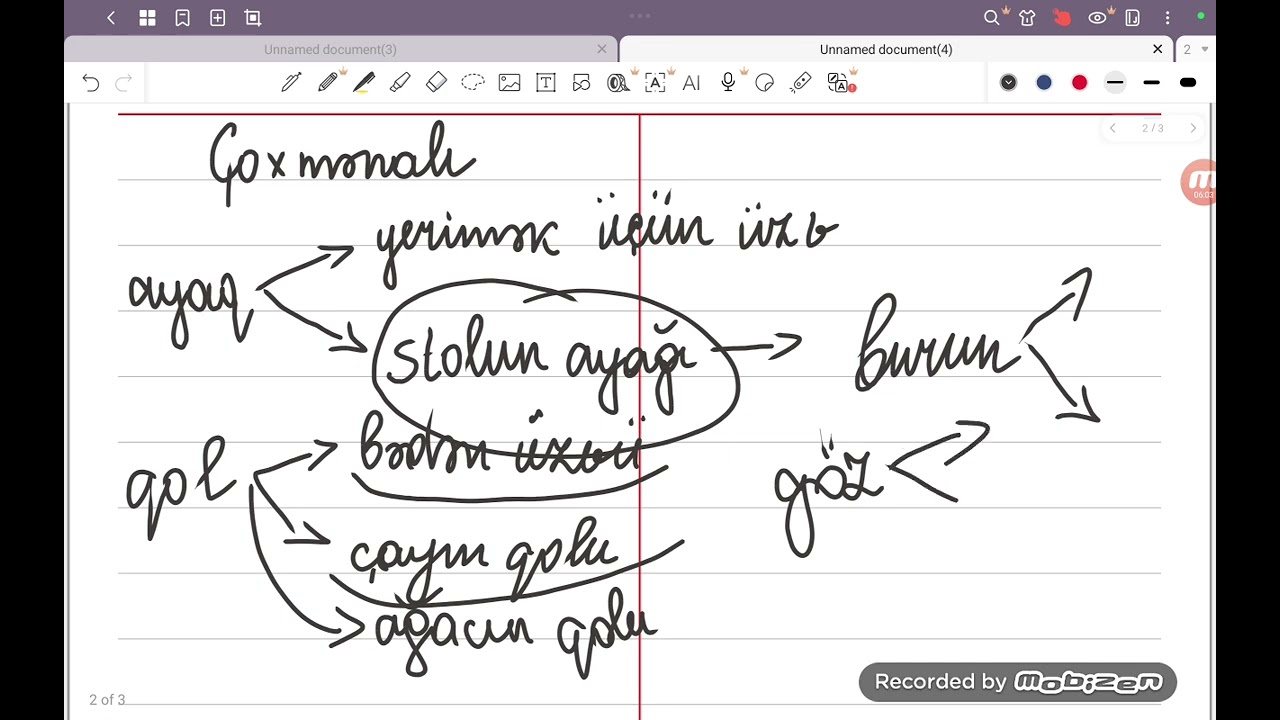Open the bookmarks icon in top bar
Image resolution: width=1280 pixels, height=720 pixels.
(x=182, y=18)
